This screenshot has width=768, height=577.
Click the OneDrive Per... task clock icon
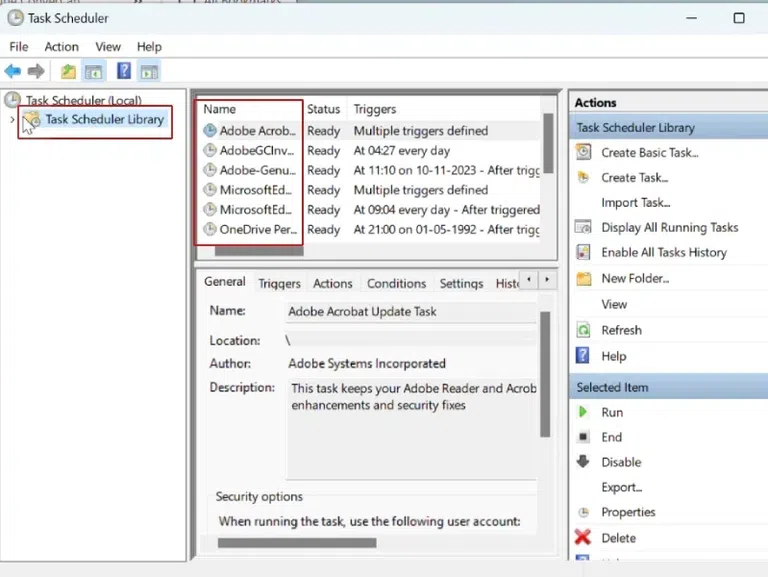tap(210, 229)
